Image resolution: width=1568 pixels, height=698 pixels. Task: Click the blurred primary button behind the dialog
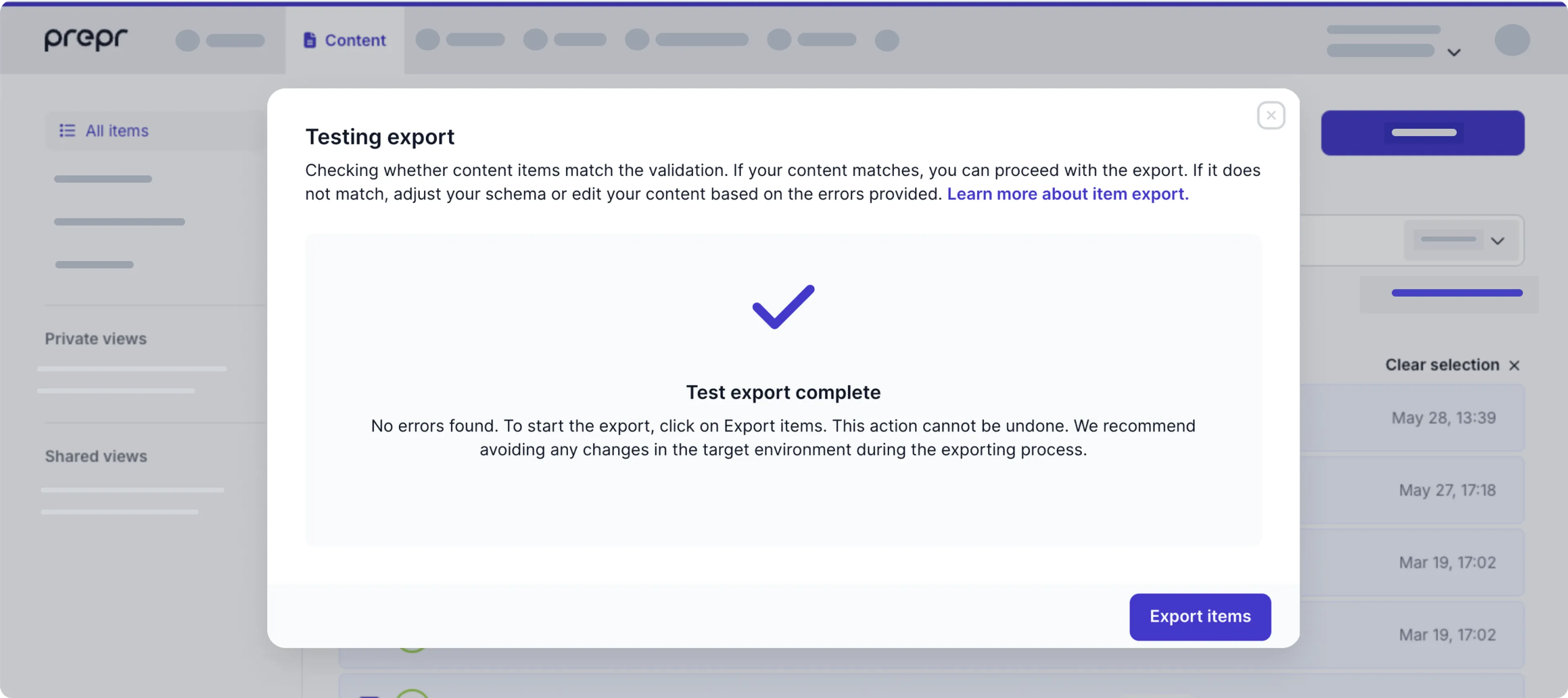[x=1423, y=133]
